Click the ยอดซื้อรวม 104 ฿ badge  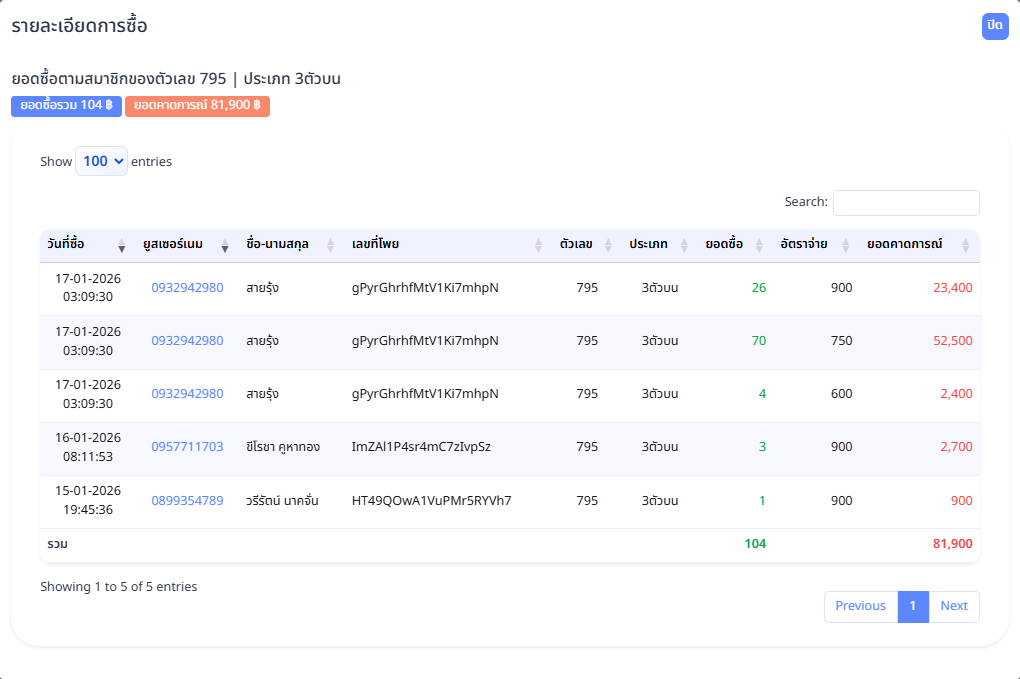(x=66, y=106)
